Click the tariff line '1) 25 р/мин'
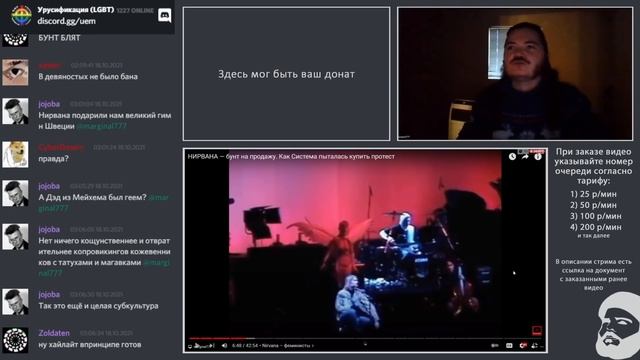 point(593,194)
